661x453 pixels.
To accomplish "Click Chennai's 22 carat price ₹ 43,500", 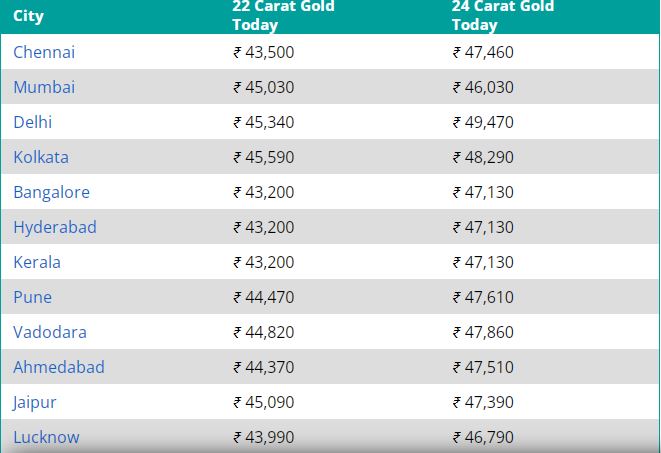I will click(263, 52).
